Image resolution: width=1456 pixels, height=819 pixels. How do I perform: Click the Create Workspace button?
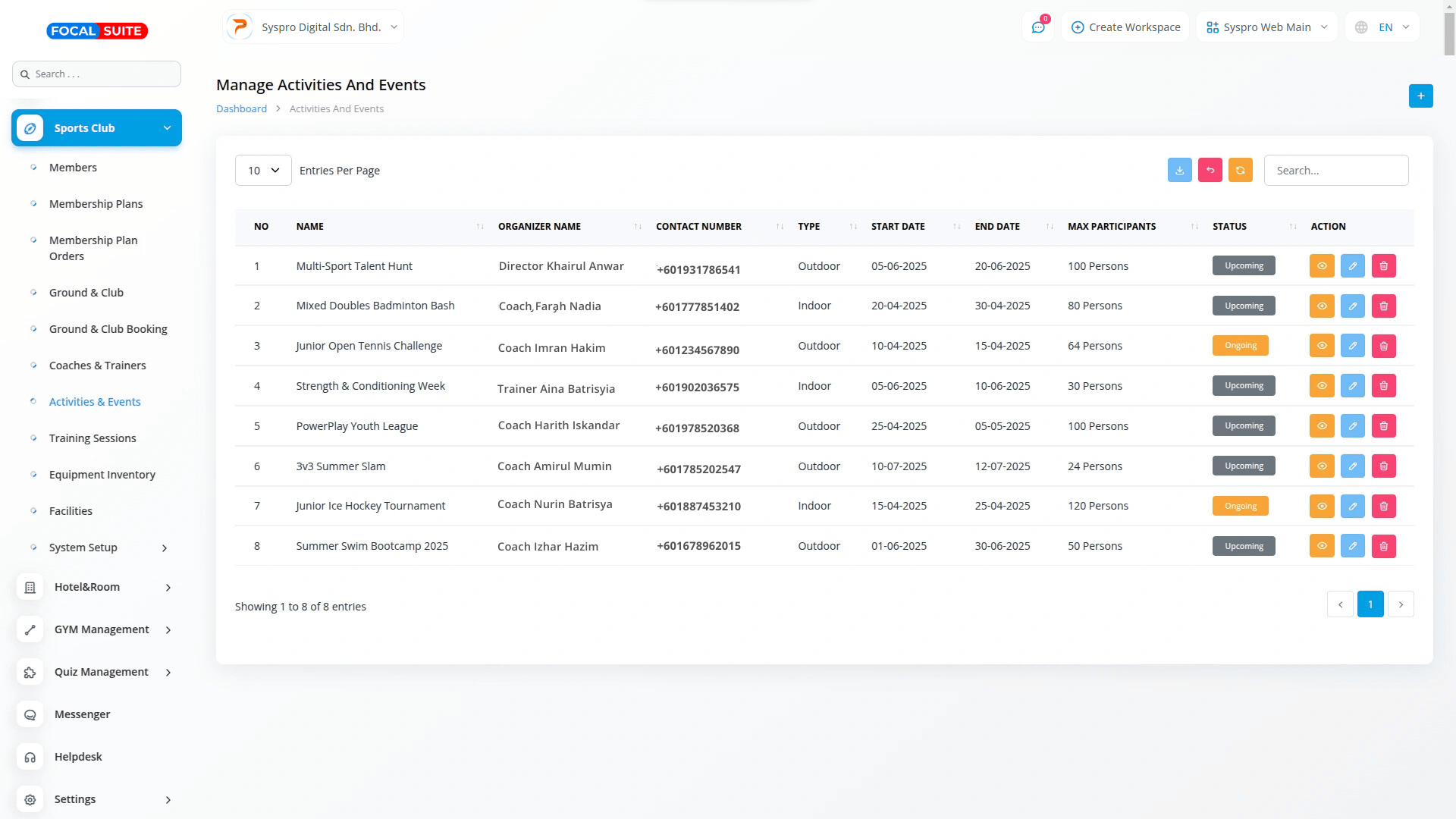(1125, 27)
